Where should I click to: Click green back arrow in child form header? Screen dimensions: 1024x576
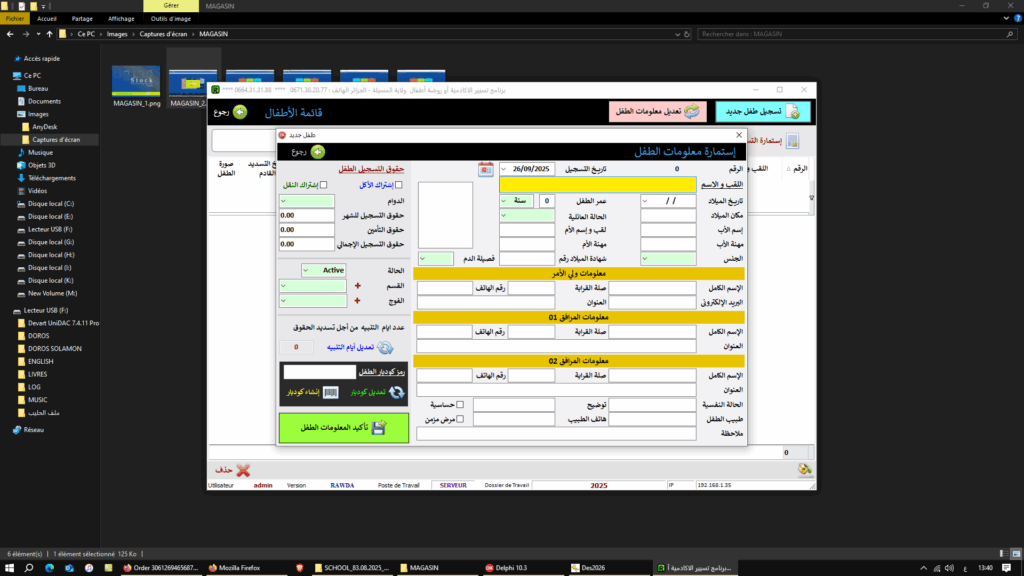pos(318,152)
